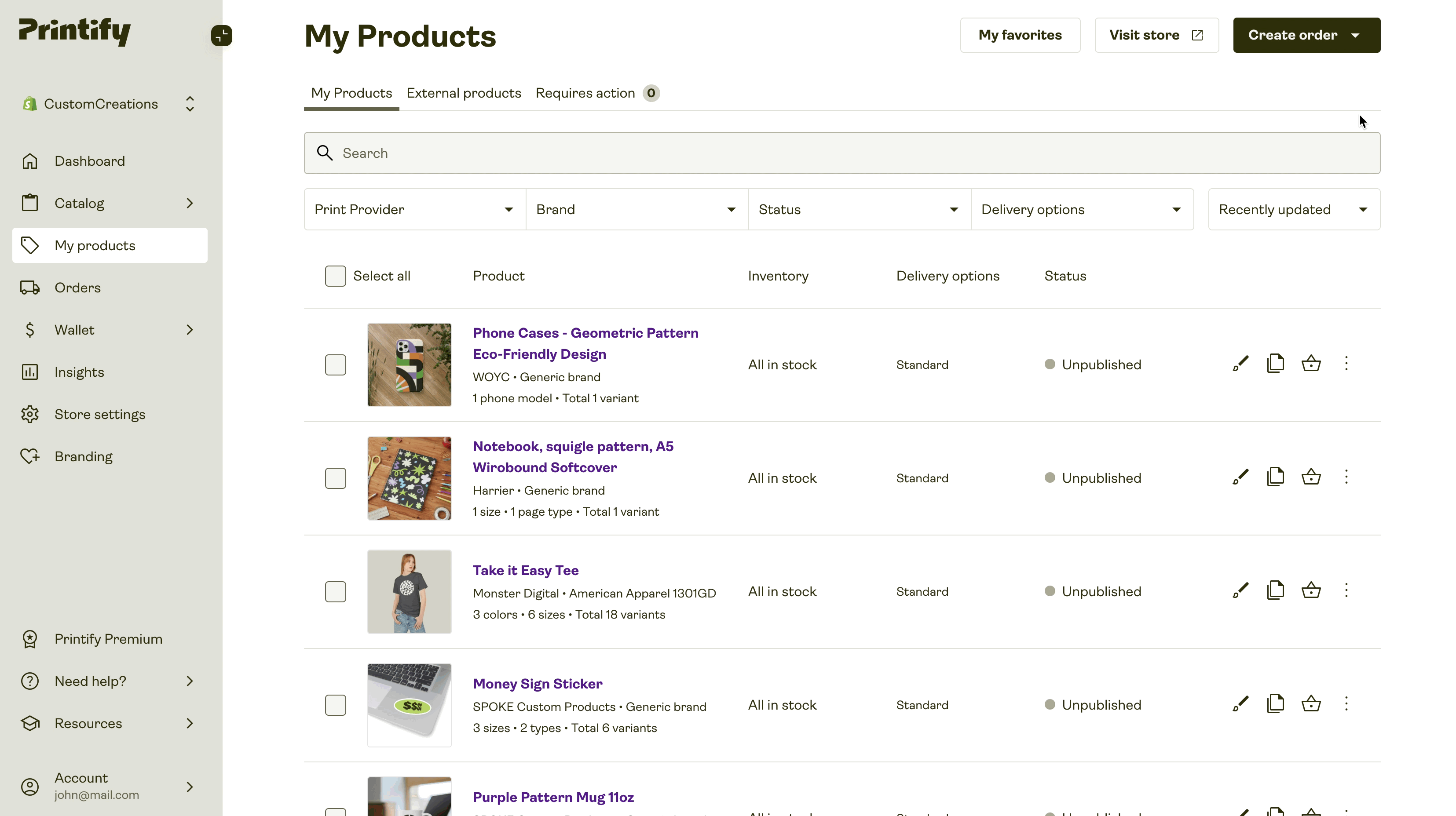The image size is (1456, 816).
Task: Switch to External products tab
Action: coord(464,93)
